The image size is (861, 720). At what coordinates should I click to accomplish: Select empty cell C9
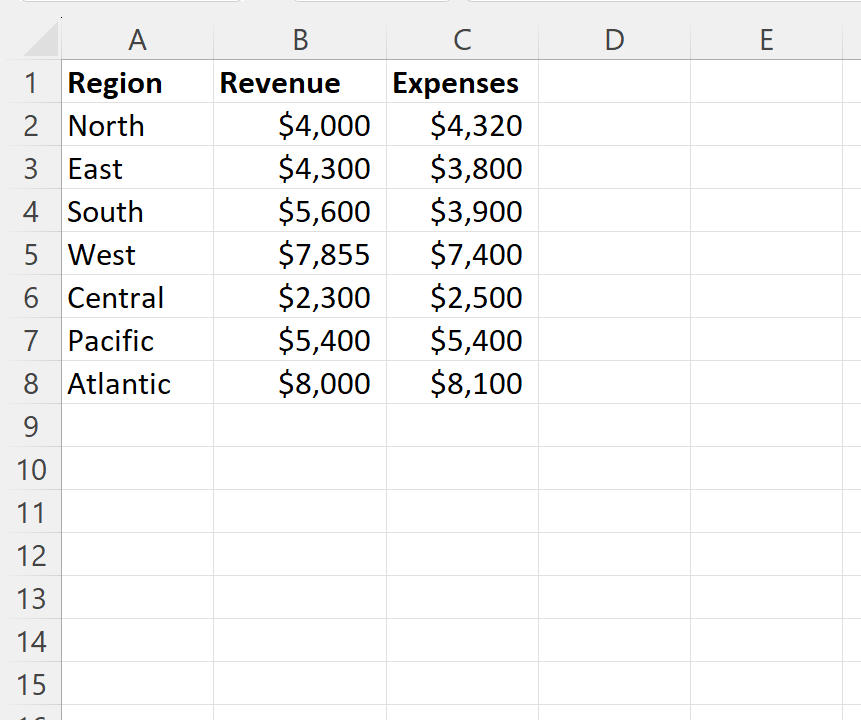click(462, 425)
